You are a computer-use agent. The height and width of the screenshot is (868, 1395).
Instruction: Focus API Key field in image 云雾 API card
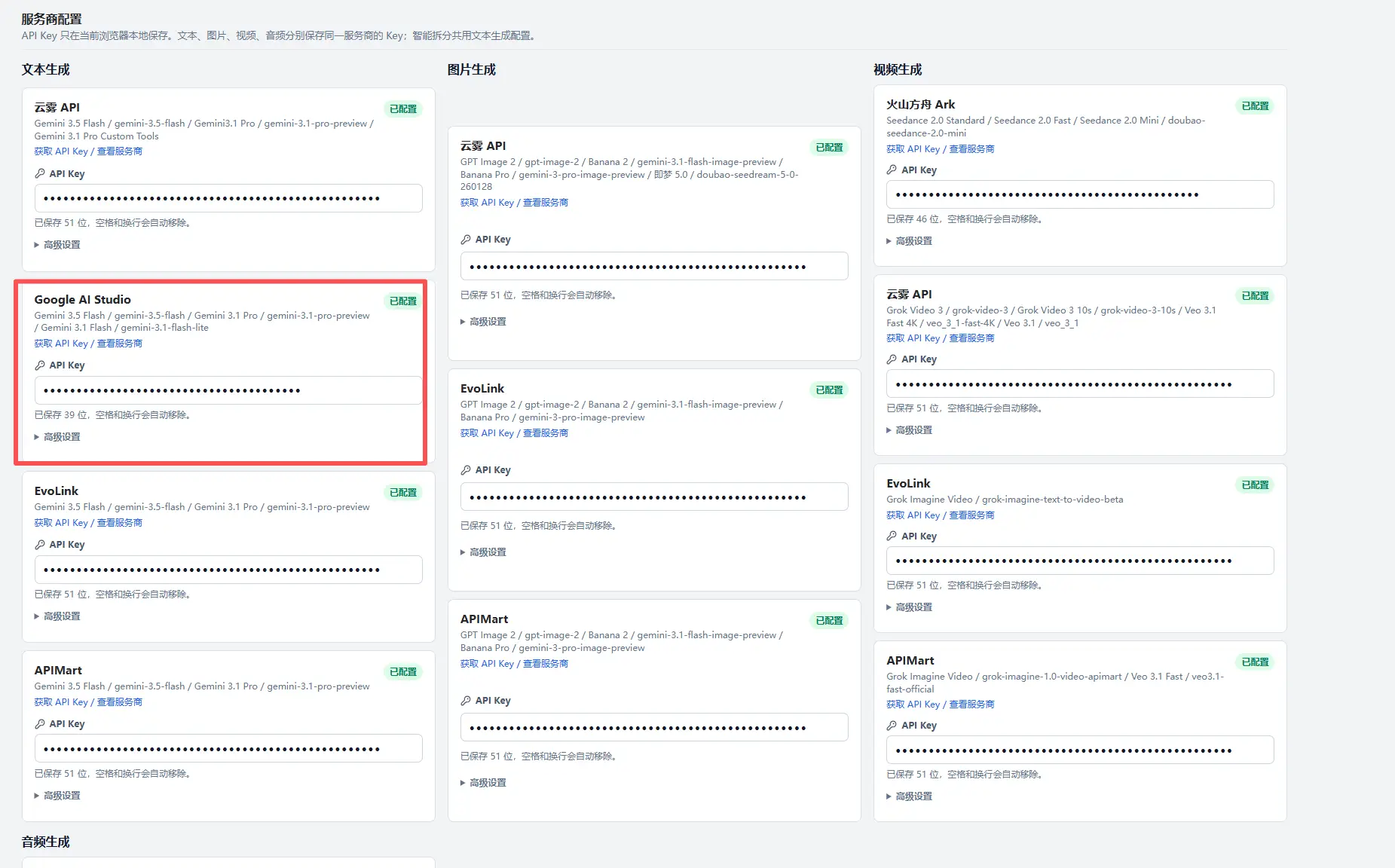654,266
